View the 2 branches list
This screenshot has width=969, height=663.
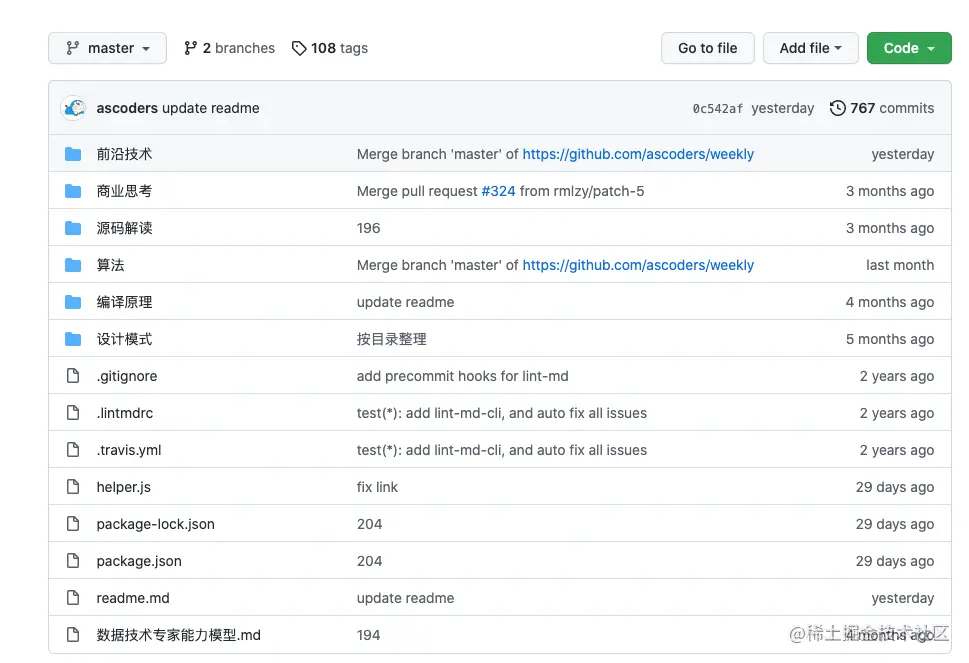pos(229,48)
